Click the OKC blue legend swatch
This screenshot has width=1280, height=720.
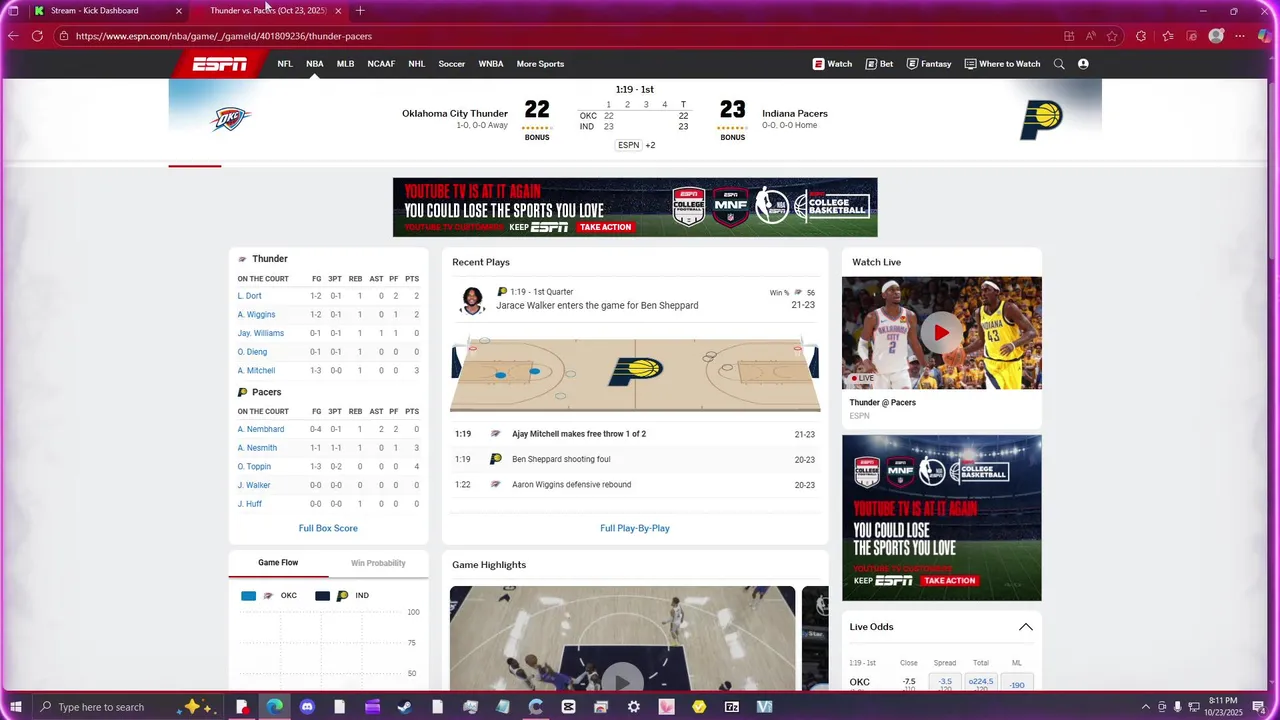248,596
